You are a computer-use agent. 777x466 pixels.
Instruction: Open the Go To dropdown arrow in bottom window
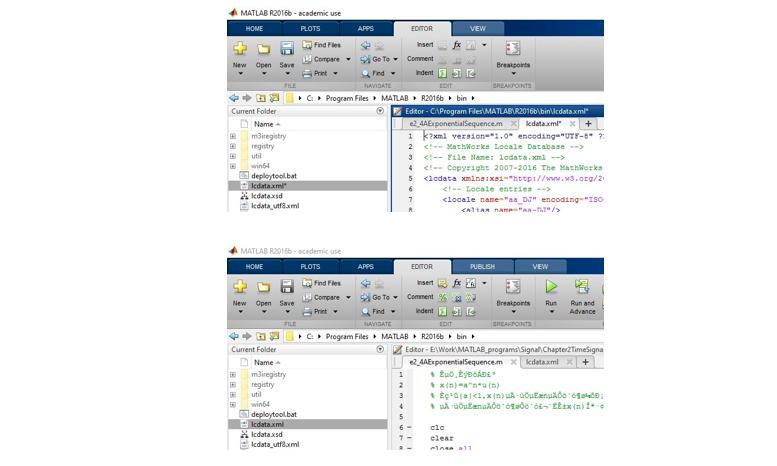tap(395, 297)
